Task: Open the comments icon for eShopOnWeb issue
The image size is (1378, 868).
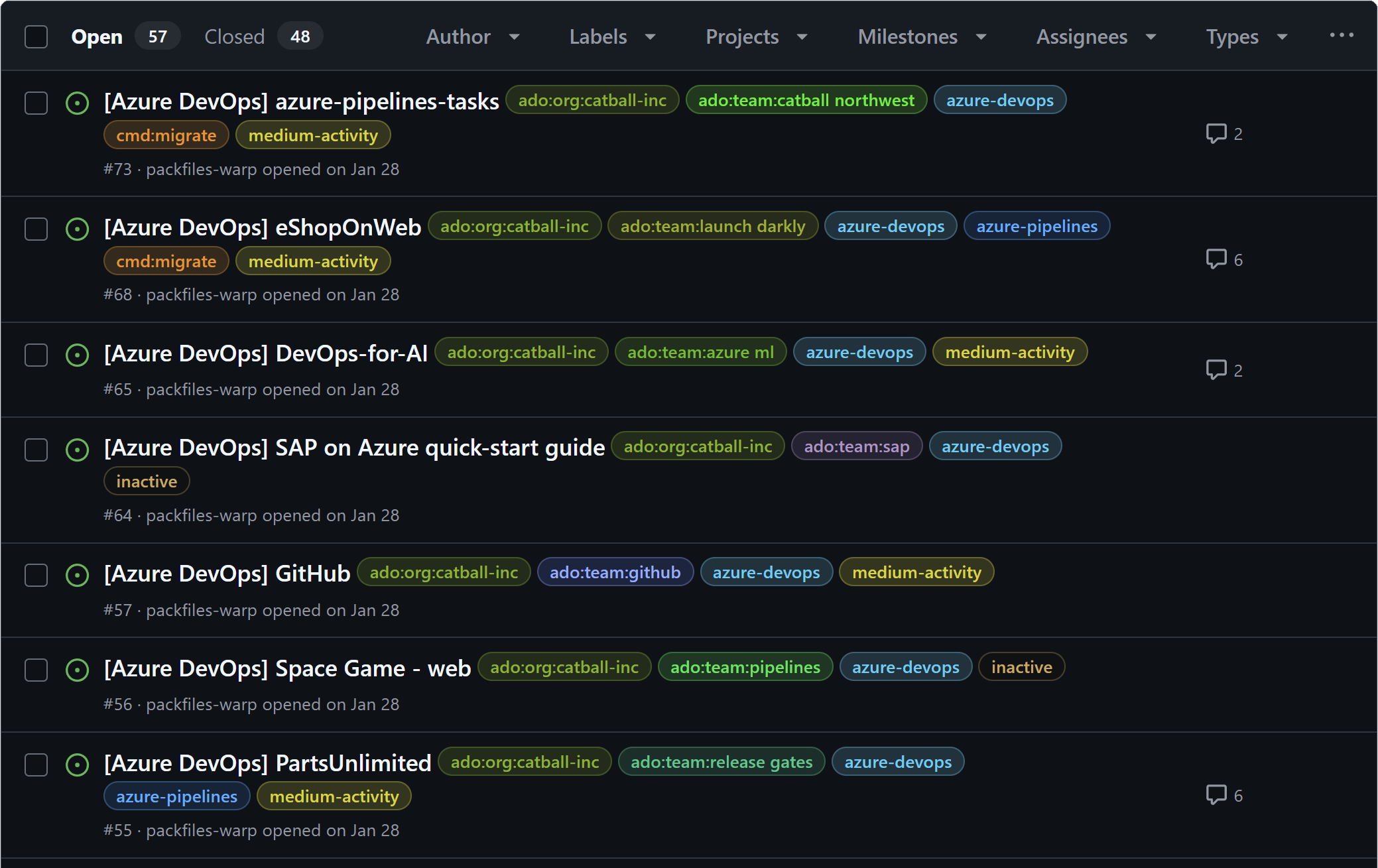Action: coord(1218,259)
